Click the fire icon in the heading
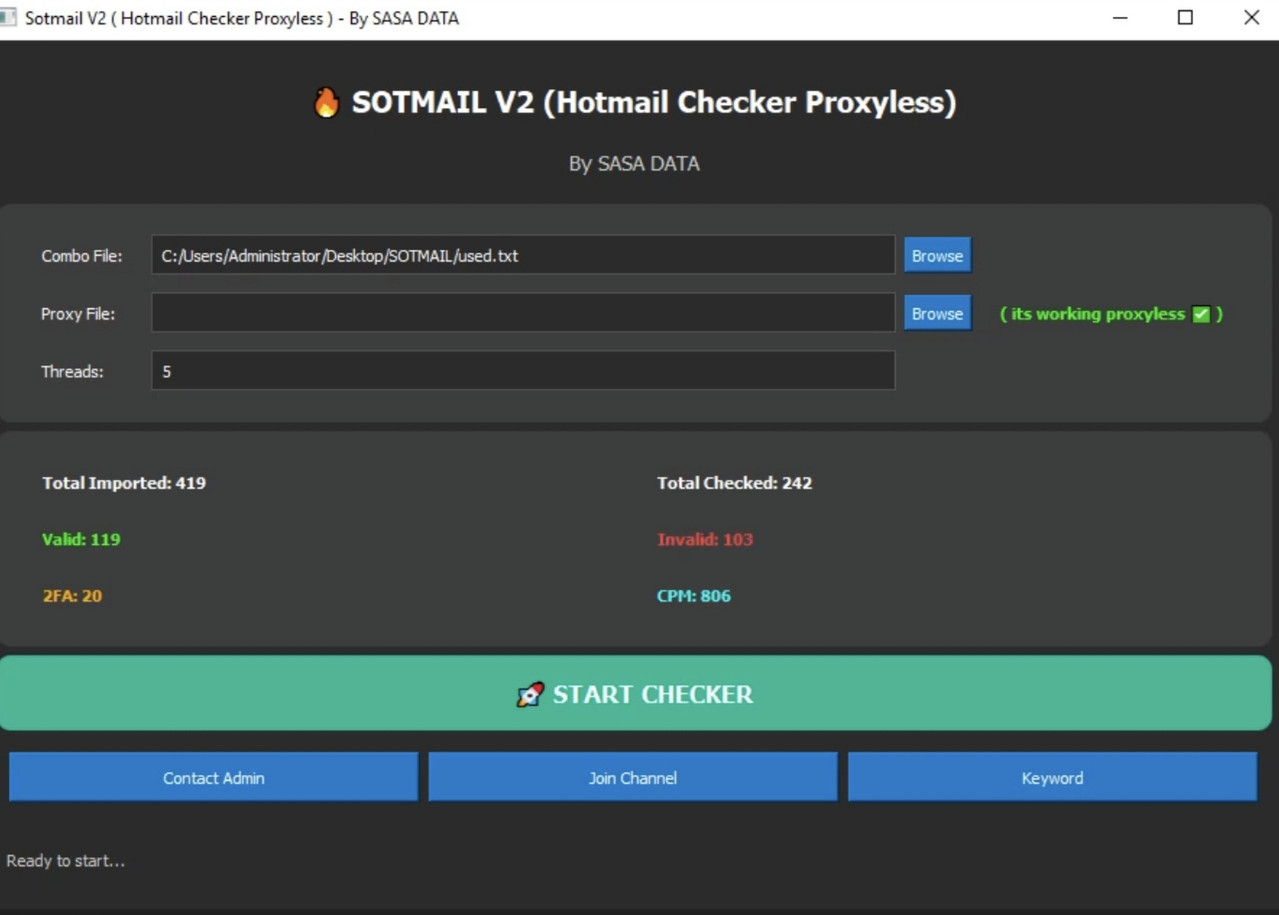 click(326, 102)
